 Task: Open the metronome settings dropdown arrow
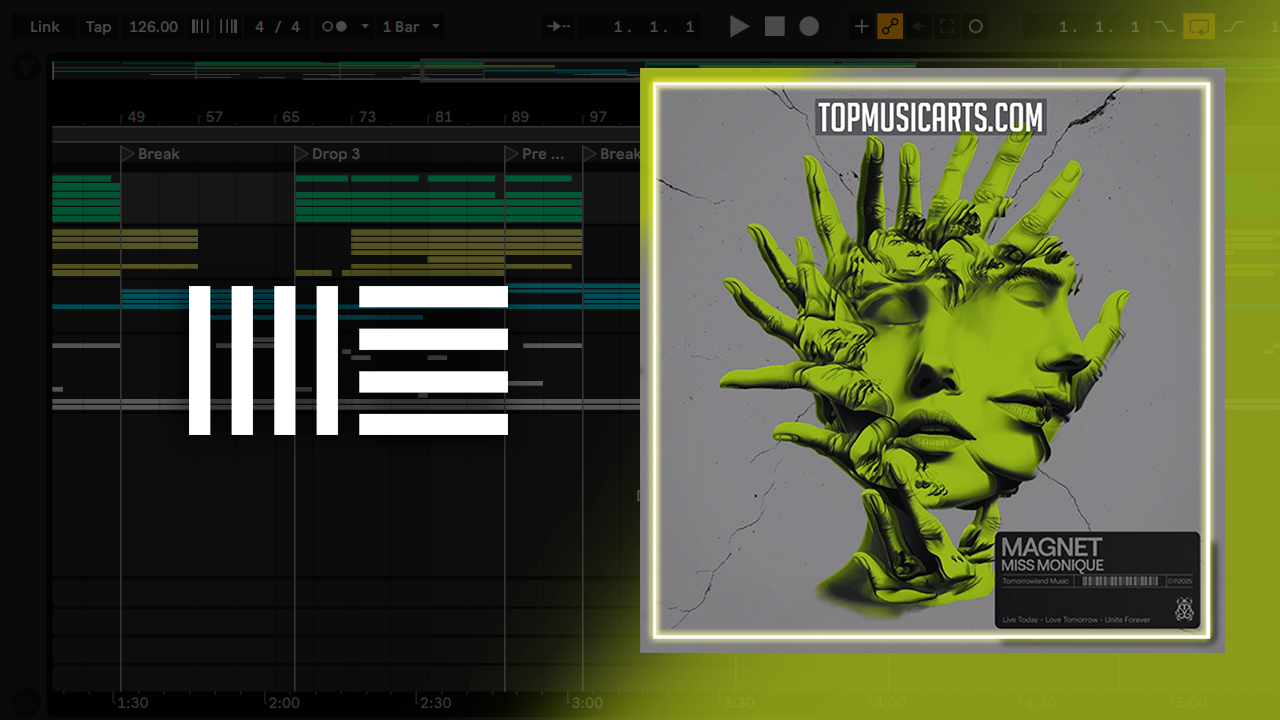(365, 27)
